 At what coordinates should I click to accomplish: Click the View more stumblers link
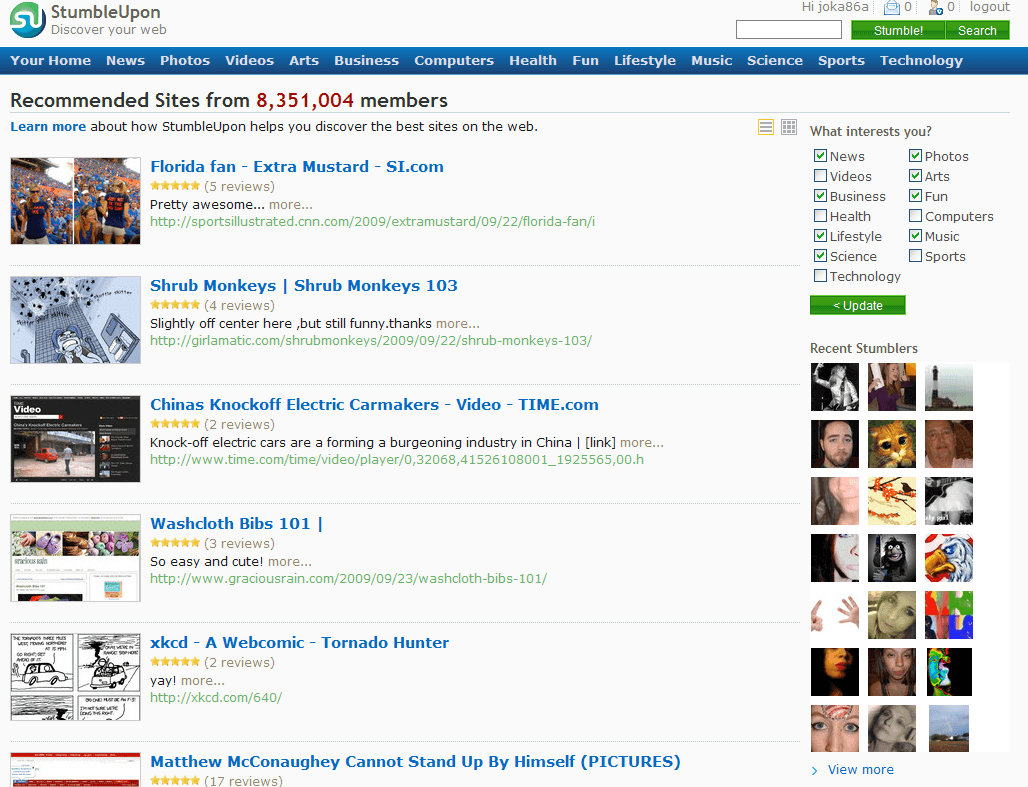pyautogui.click(x=861, y=770)
